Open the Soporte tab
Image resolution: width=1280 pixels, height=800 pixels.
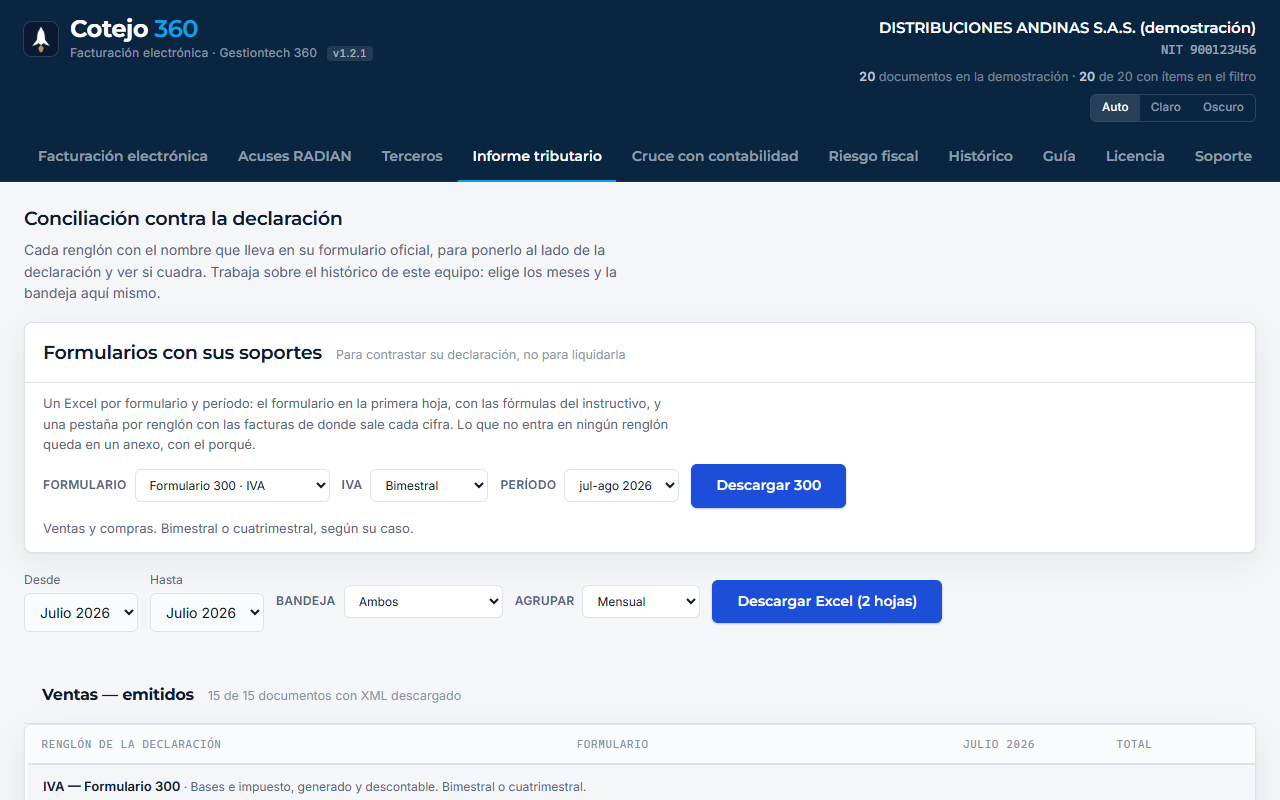1223,156
